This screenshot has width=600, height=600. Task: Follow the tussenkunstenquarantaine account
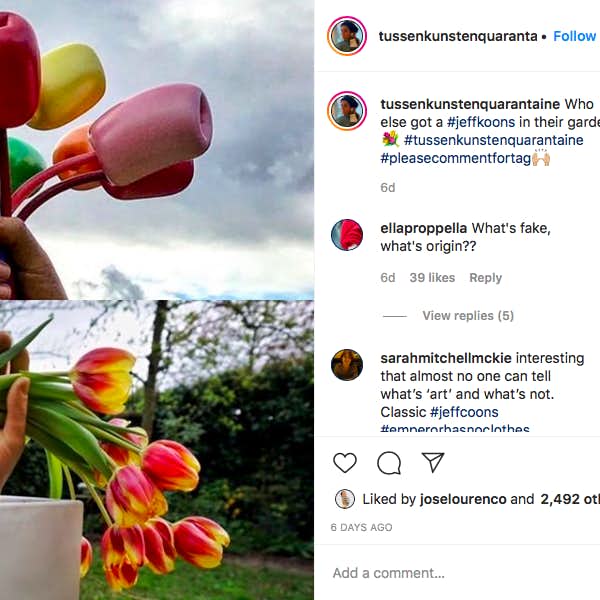pyautogui.click(x=574, y=36)
